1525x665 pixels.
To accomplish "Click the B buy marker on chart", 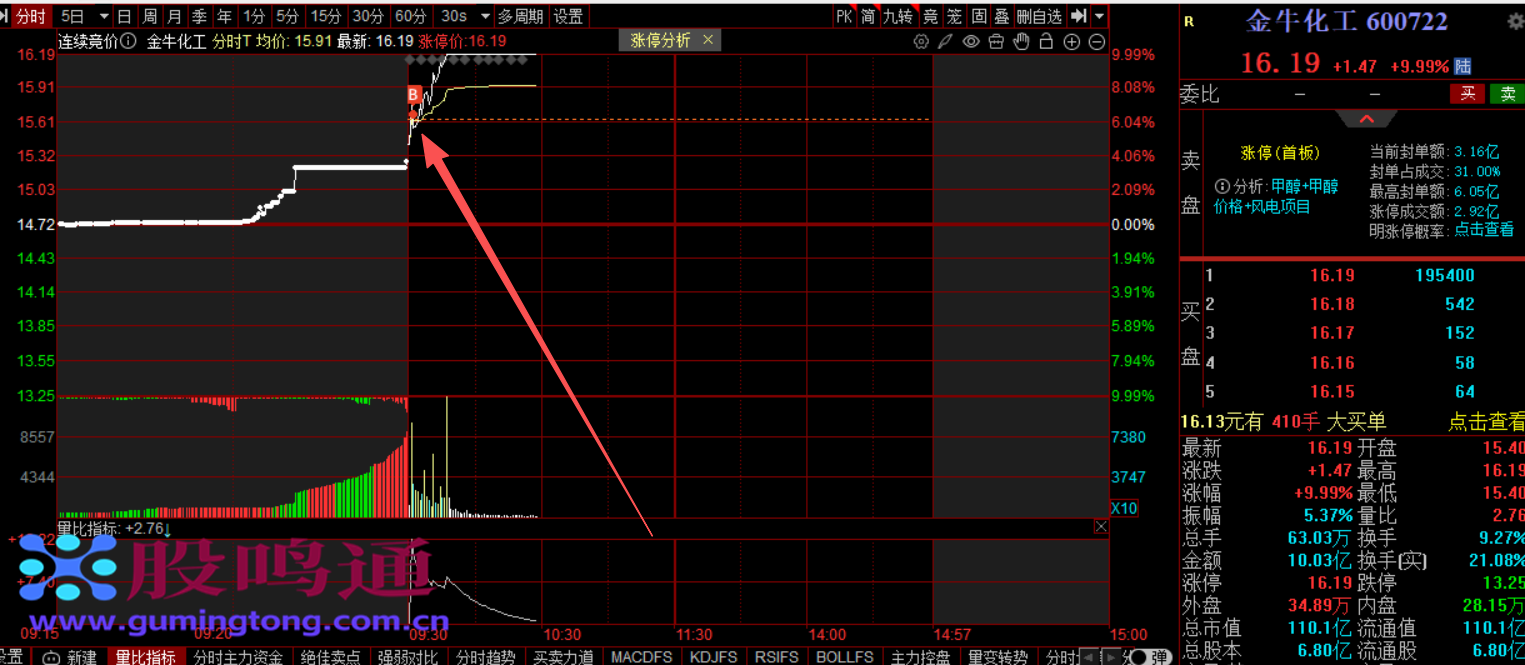I will point(413,95).
